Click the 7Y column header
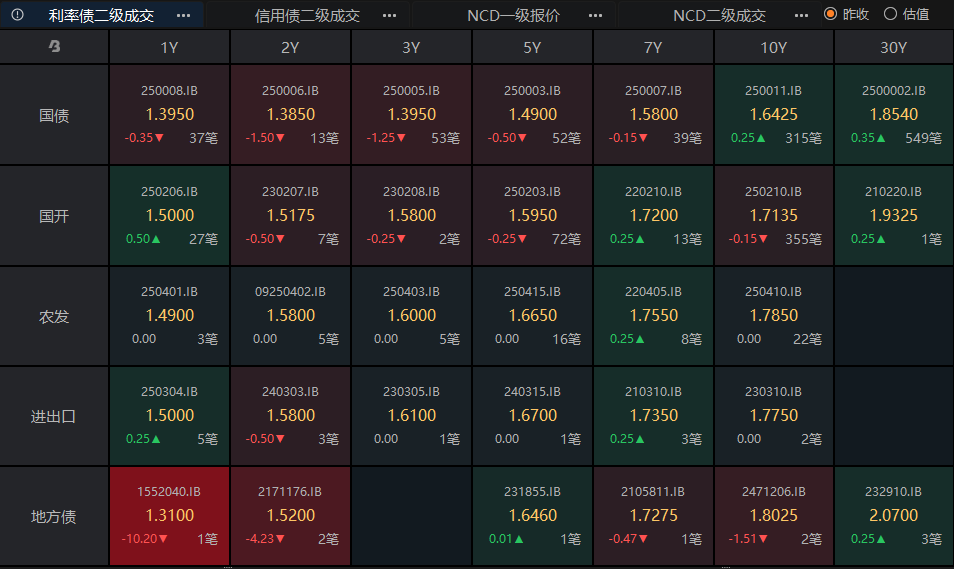The height and width of the screenshot is (569, 954). point(653,47)
